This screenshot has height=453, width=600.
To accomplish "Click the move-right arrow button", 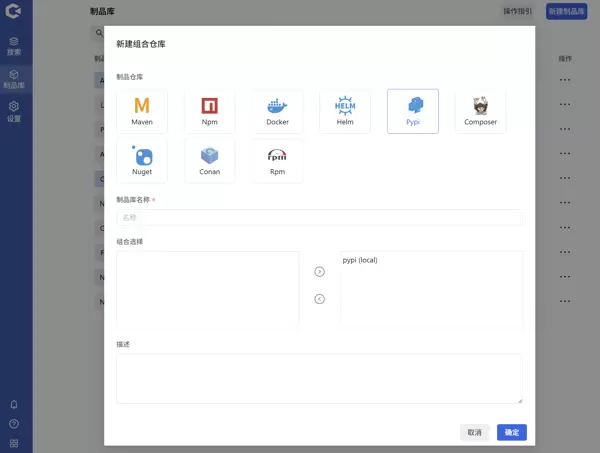I will coord(320,271).
